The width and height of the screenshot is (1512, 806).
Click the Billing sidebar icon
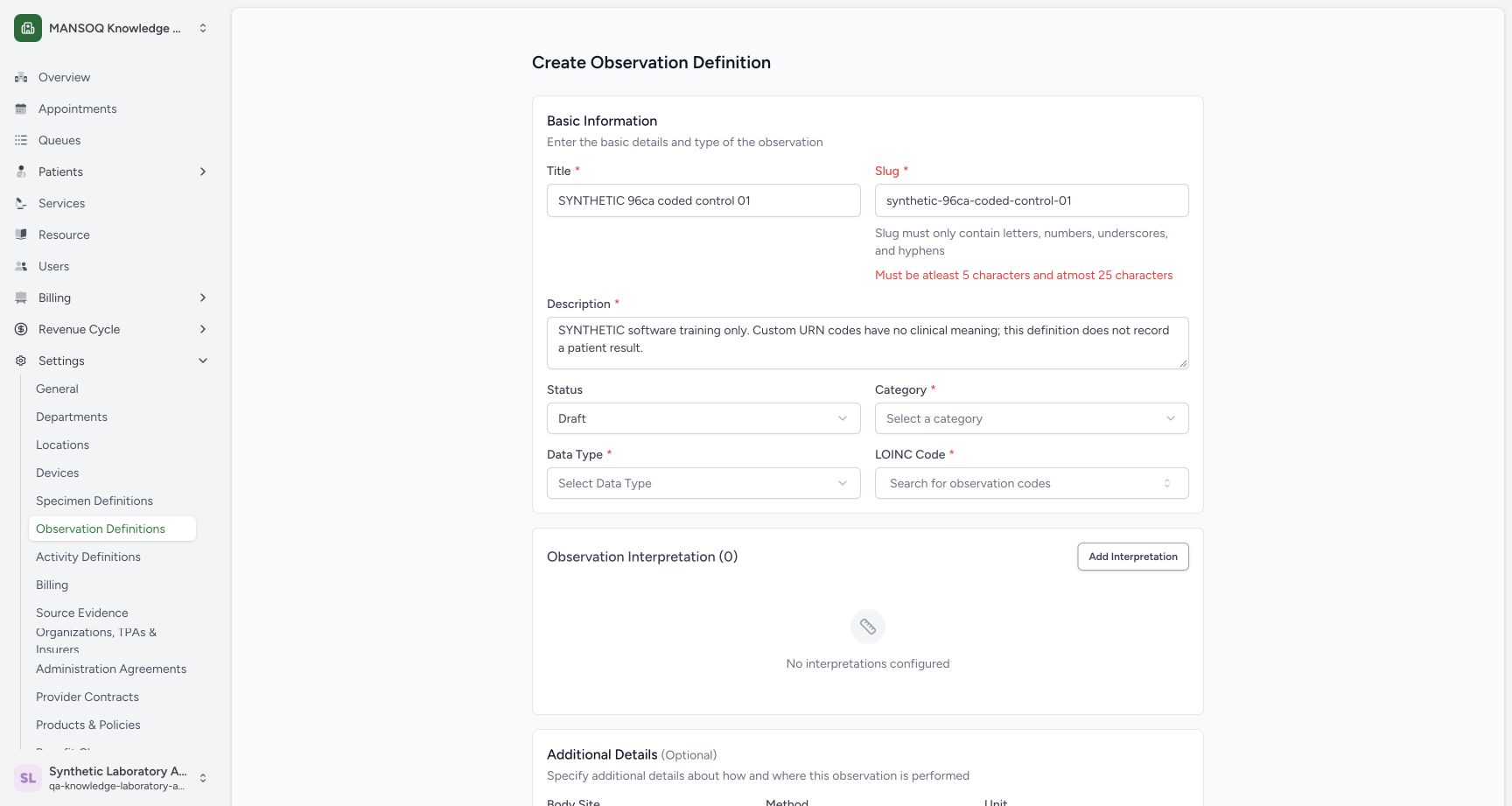coord(21,298)
